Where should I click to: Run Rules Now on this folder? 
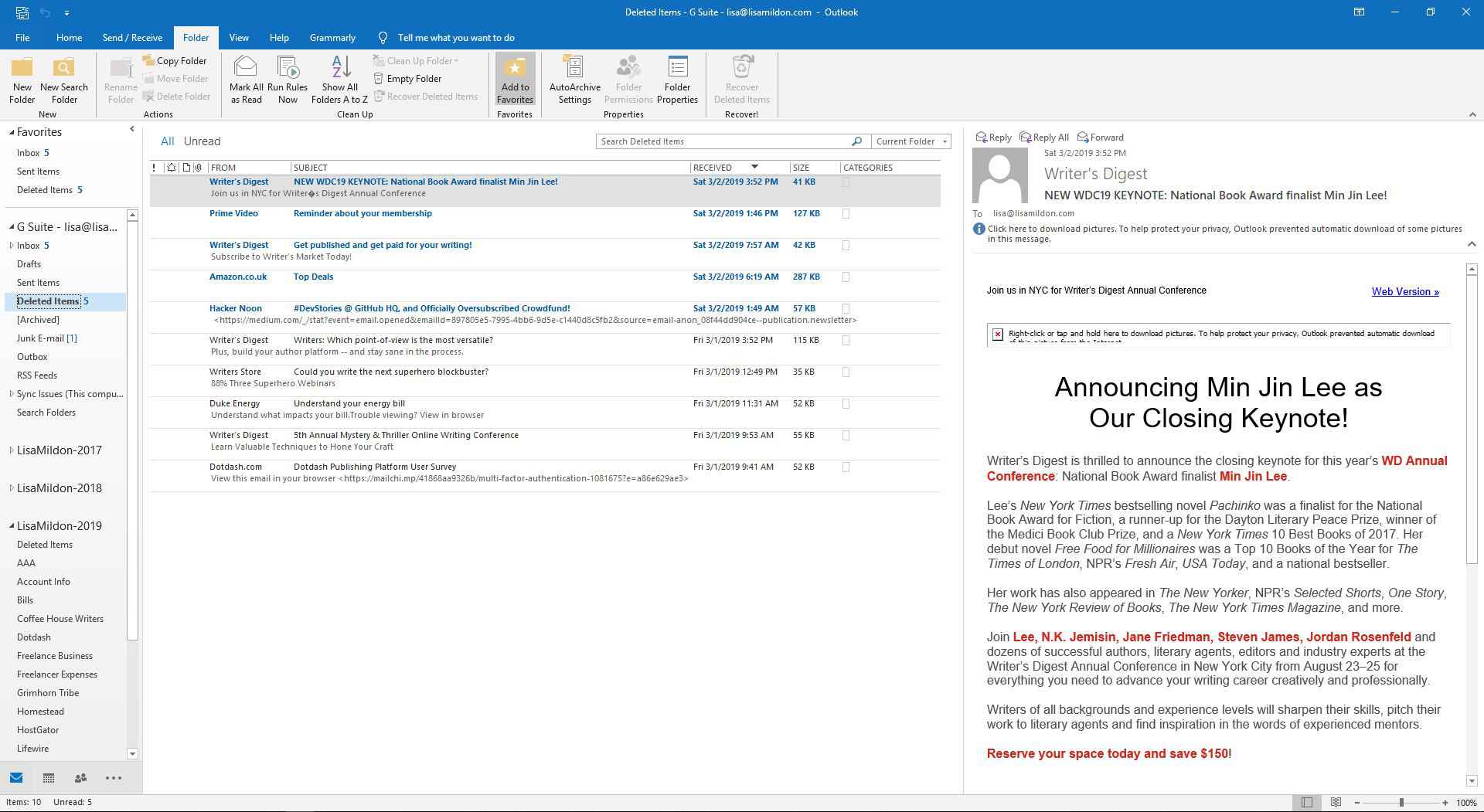[288, 80]
